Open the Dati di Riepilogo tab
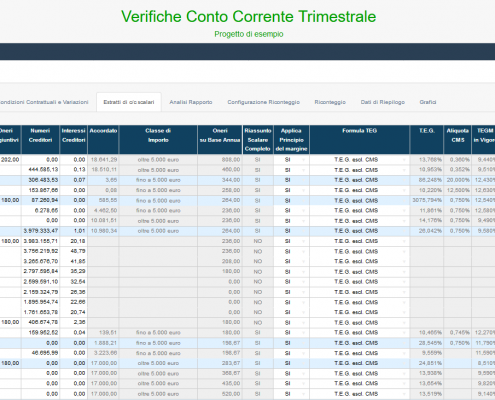495x400 pixels. [383, 102]
